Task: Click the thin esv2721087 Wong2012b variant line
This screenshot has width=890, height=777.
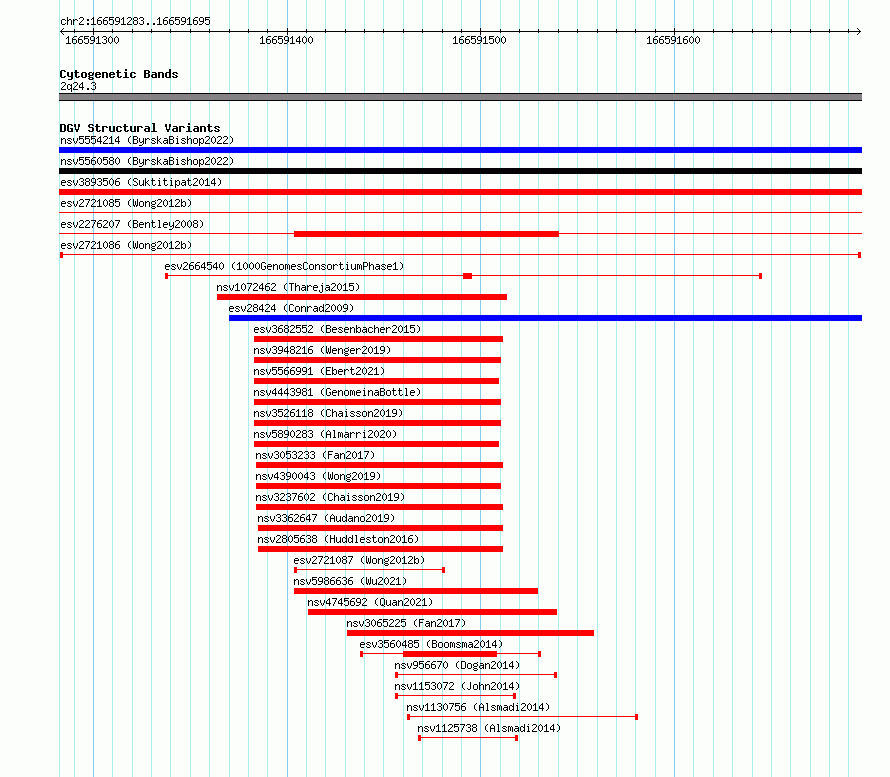Action: [370, 570]
